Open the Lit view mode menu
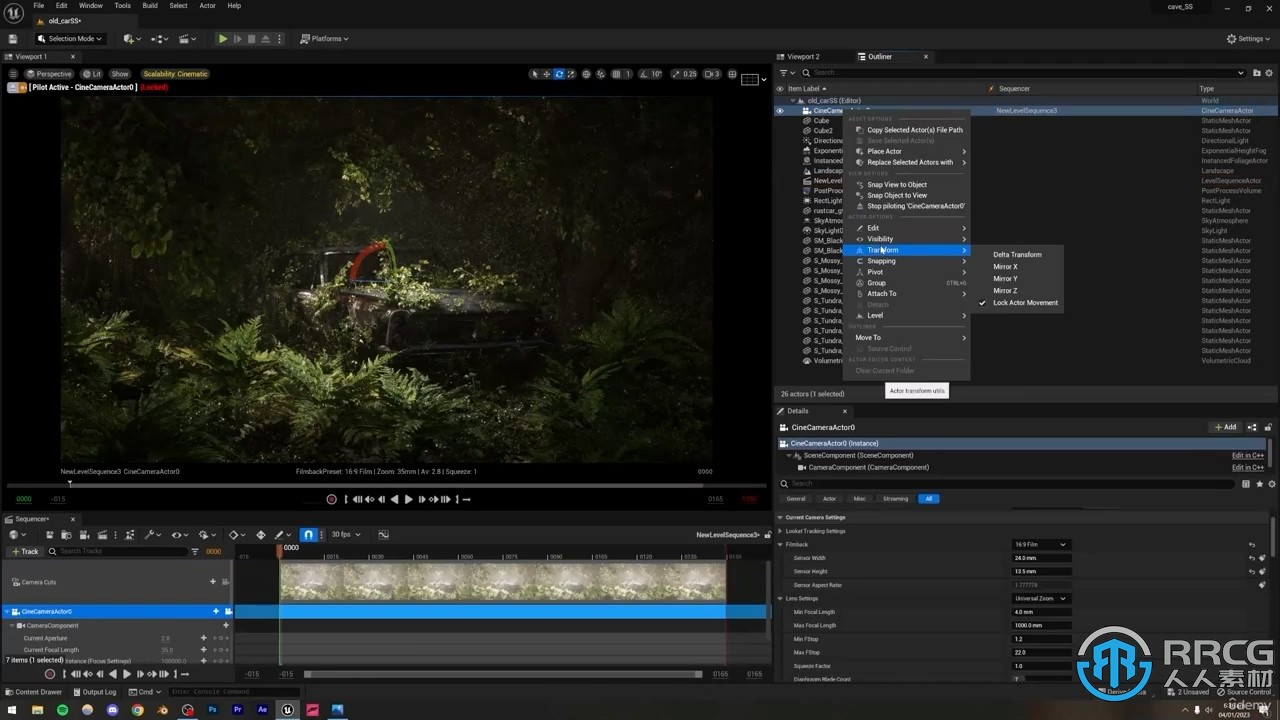The image size is (1280, 720). click(x=92, y=74)
